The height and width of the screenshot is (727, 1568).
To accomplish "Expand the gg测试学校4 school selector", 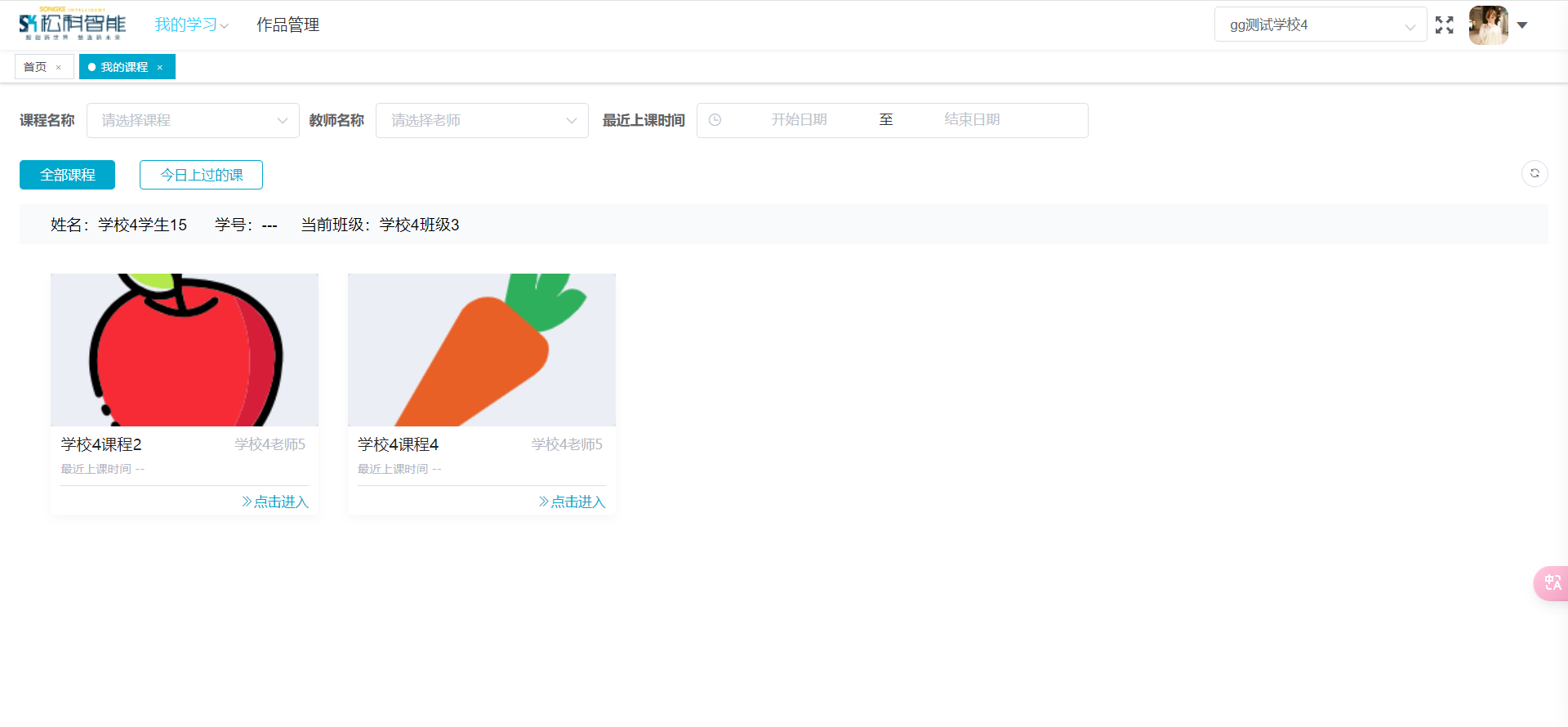I will click(1320, 25).
